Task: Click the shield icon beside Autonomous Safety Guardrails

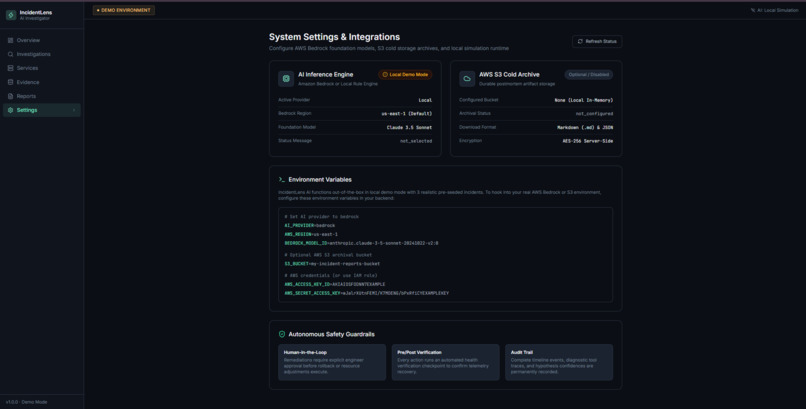Action: pyautogui.click(x=282, y=334)
